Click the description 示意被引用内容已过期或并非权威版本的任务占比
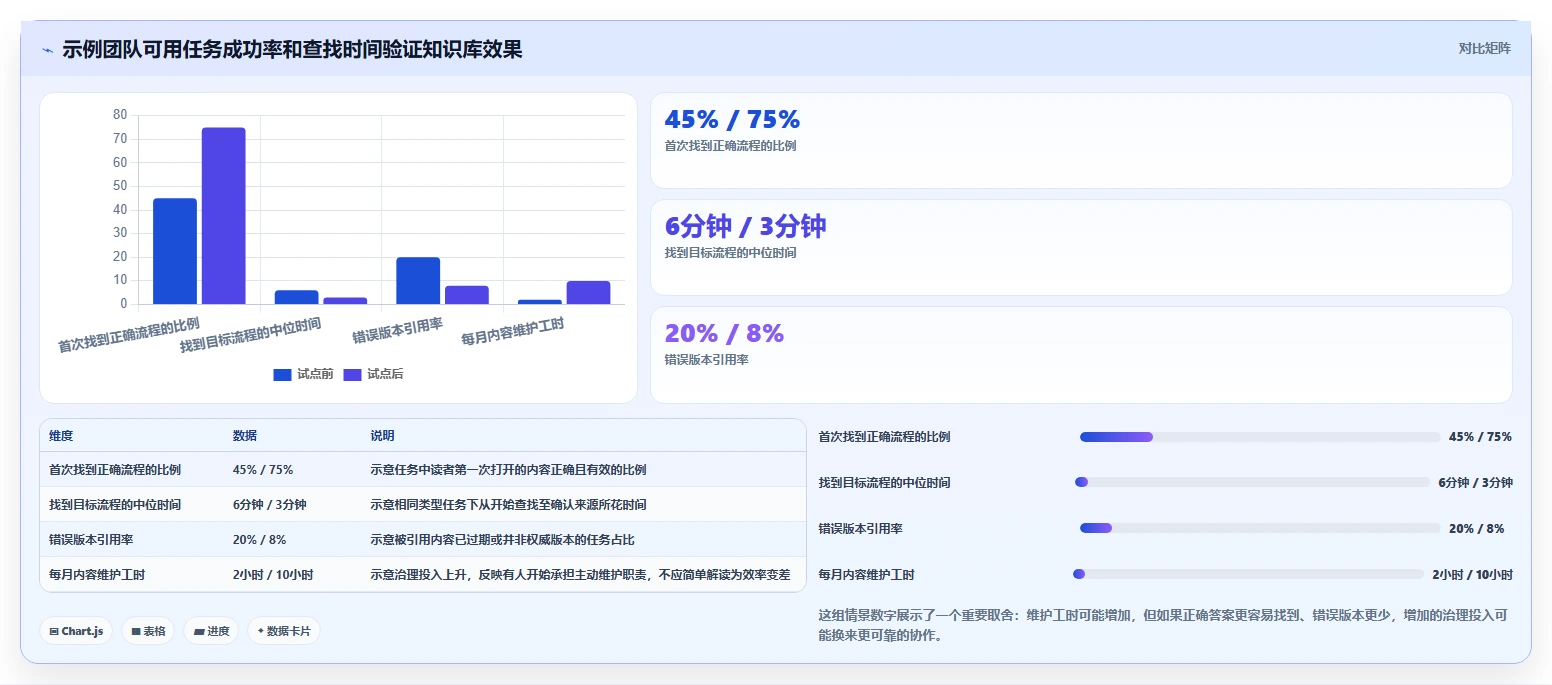The height and width of the screenshot is (685, 1552). pos(502,540)
